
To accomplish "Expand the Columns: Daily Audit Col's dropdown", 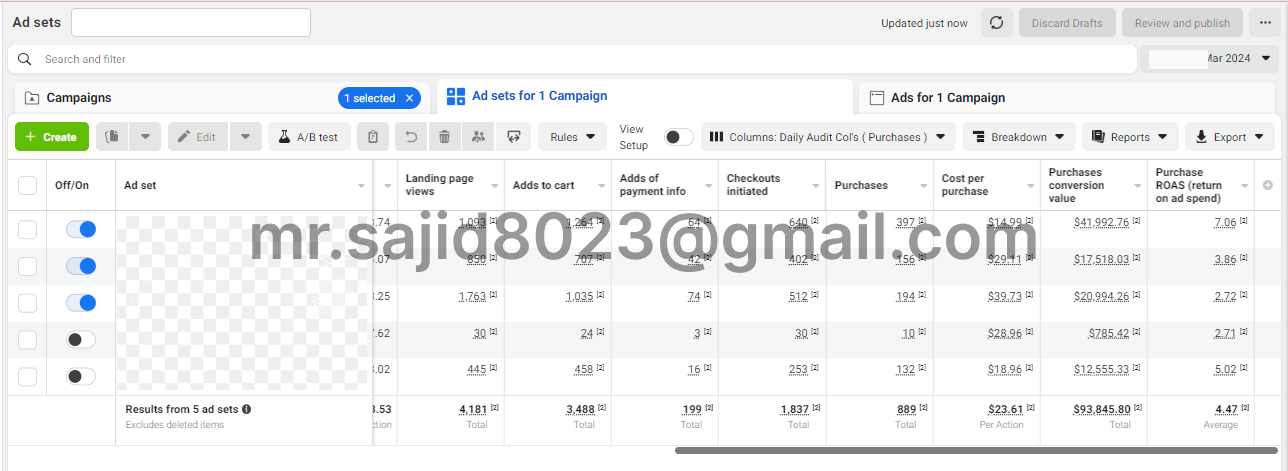I will 828,137.
